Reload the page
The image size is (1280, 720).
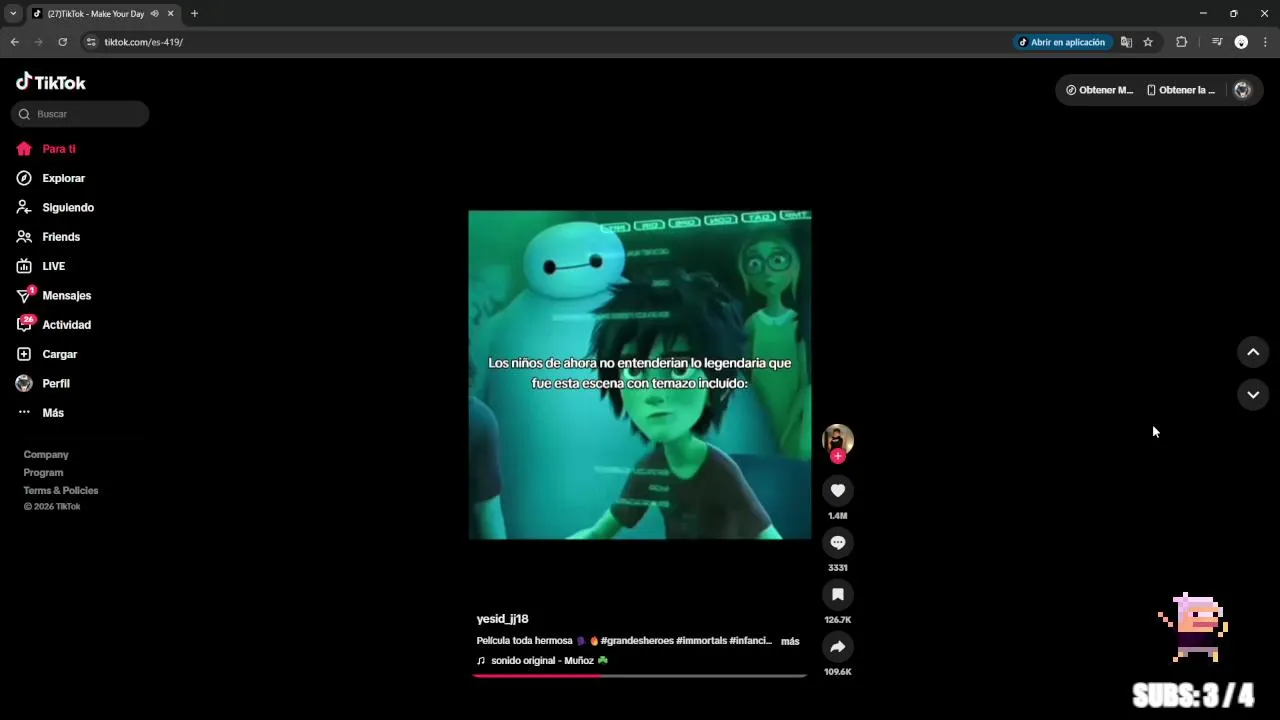click(x=62, y=42)
